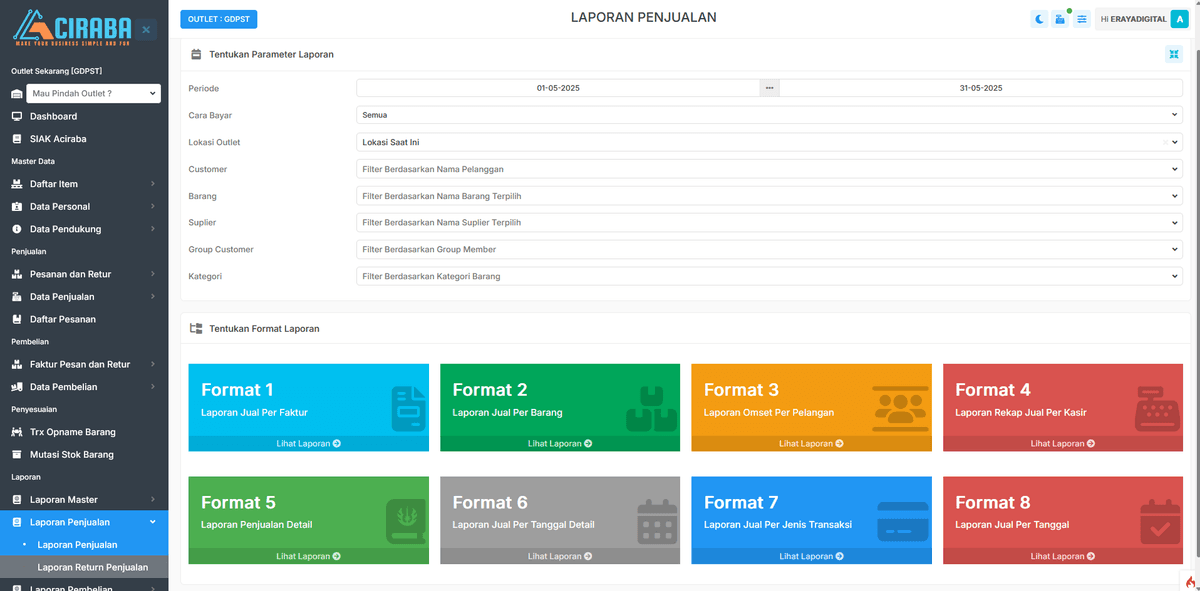Expand the Daftar Item submenu
This screenshot has height=591, width=1200.
84,184
